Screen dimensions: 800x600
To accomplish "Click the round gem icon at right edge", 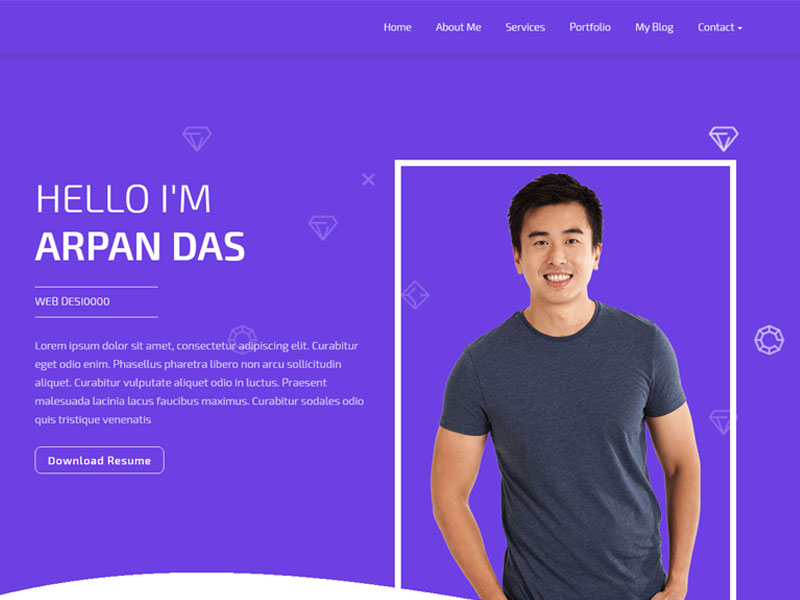I will (769, 340).
